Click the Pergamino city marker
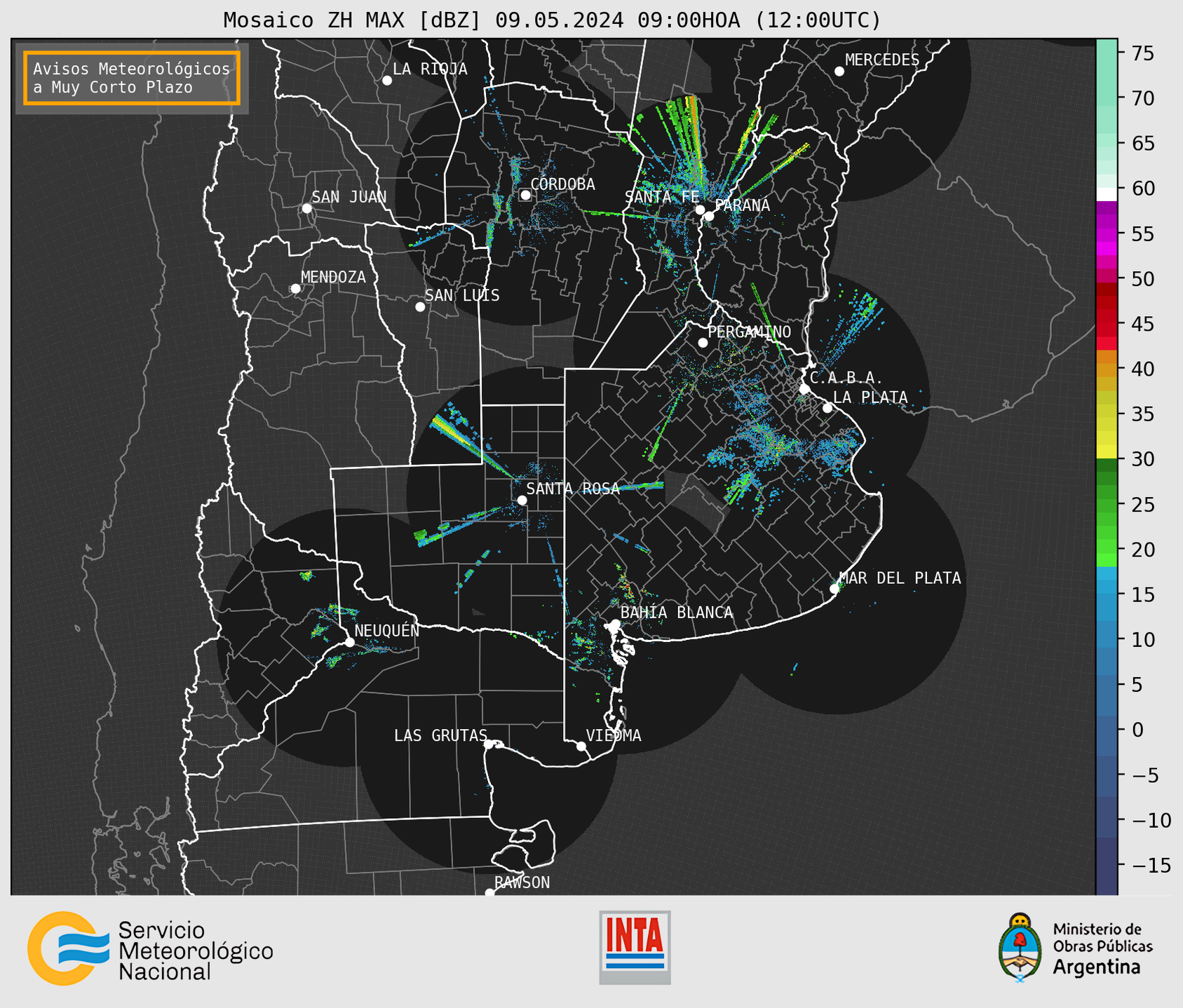The height and width of the screenshot is (1008, 1183). click(703, 343)
